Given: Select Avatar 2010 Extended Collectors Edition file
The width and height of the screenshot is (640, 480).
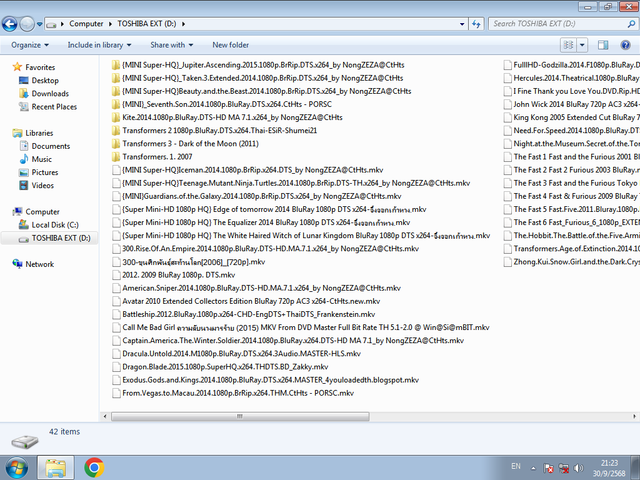Looking at the screenshot, I should coord(251,301).
